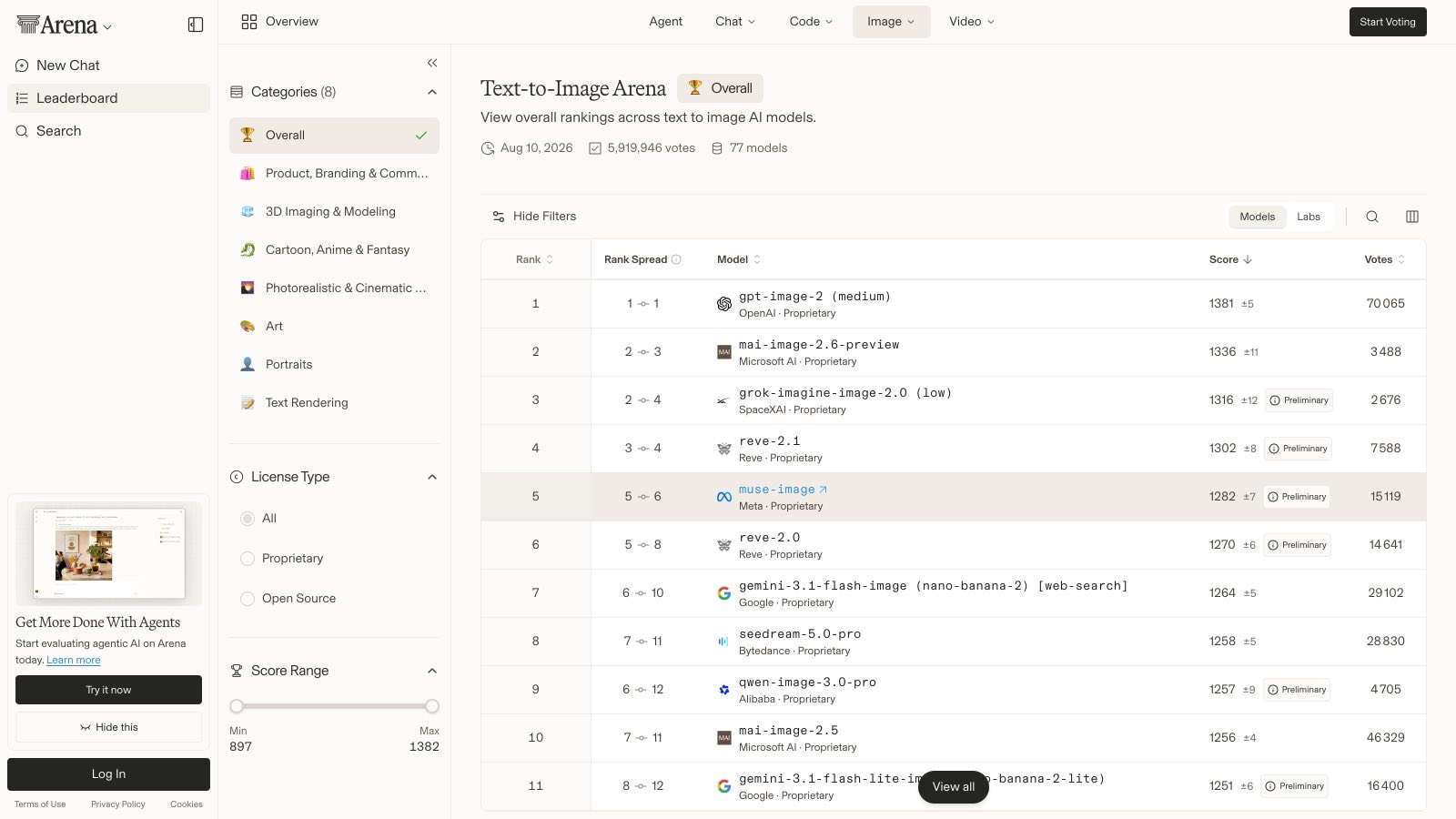
Task: Click the Product, Branding category icon
Action: point(248,173)
